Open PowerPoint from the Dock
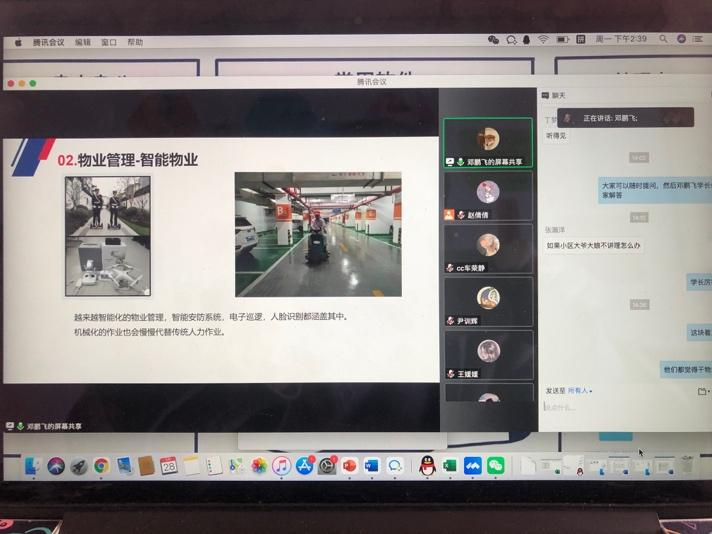Image resolution: width=712 pixels, height=534 pixels. pos(350,465)
